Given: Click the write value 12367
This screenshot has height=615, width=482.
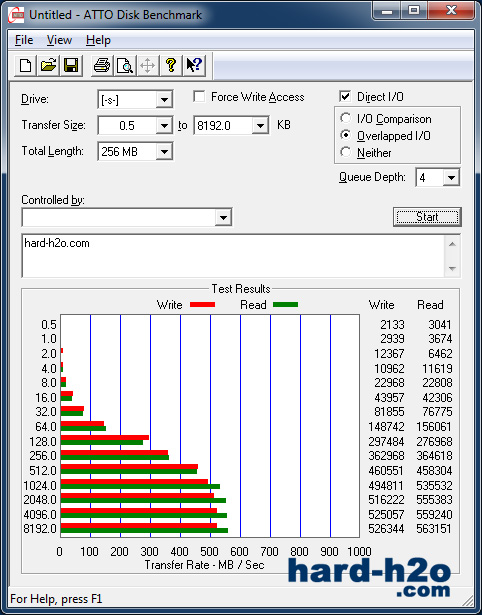Looking at the screenshot, I should (x=389, y=354).
